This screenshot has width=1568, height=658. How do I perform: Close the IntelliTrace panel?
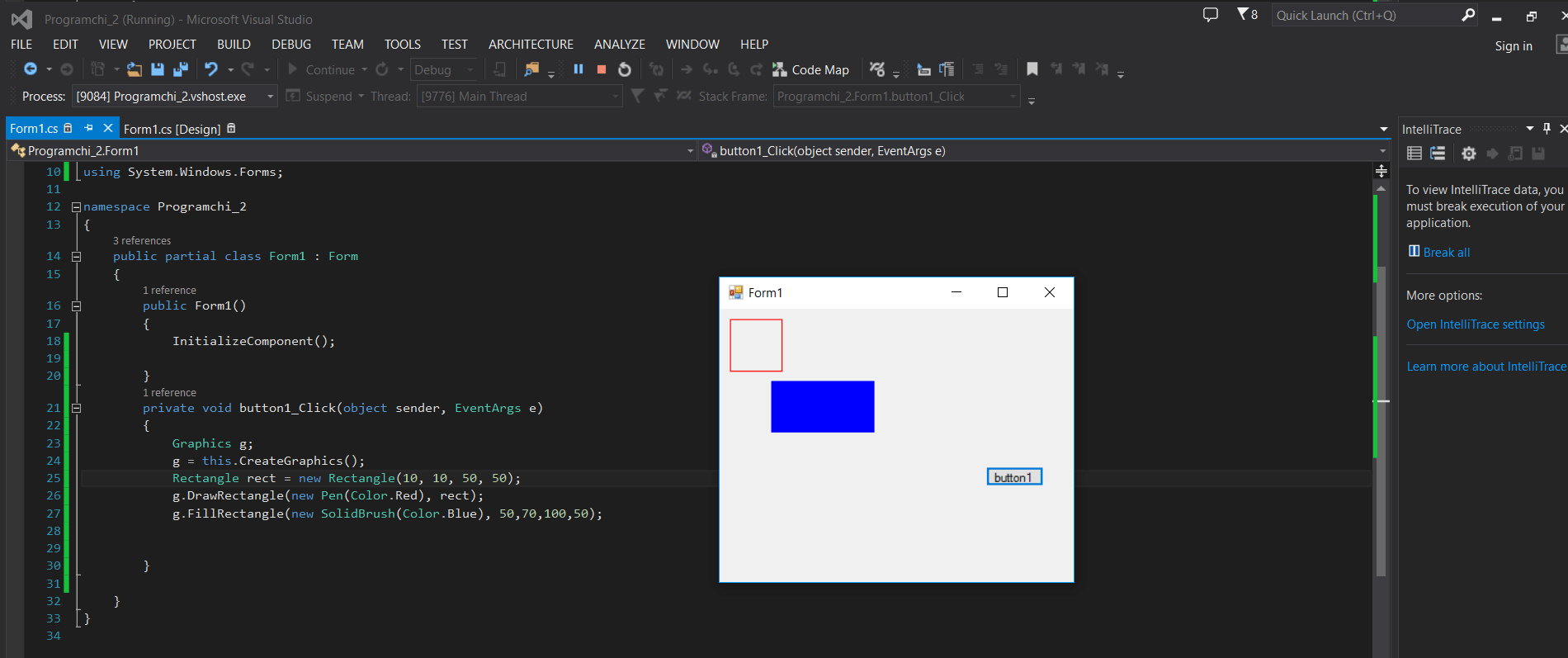pyautogui.click(x=1562, y=129)
